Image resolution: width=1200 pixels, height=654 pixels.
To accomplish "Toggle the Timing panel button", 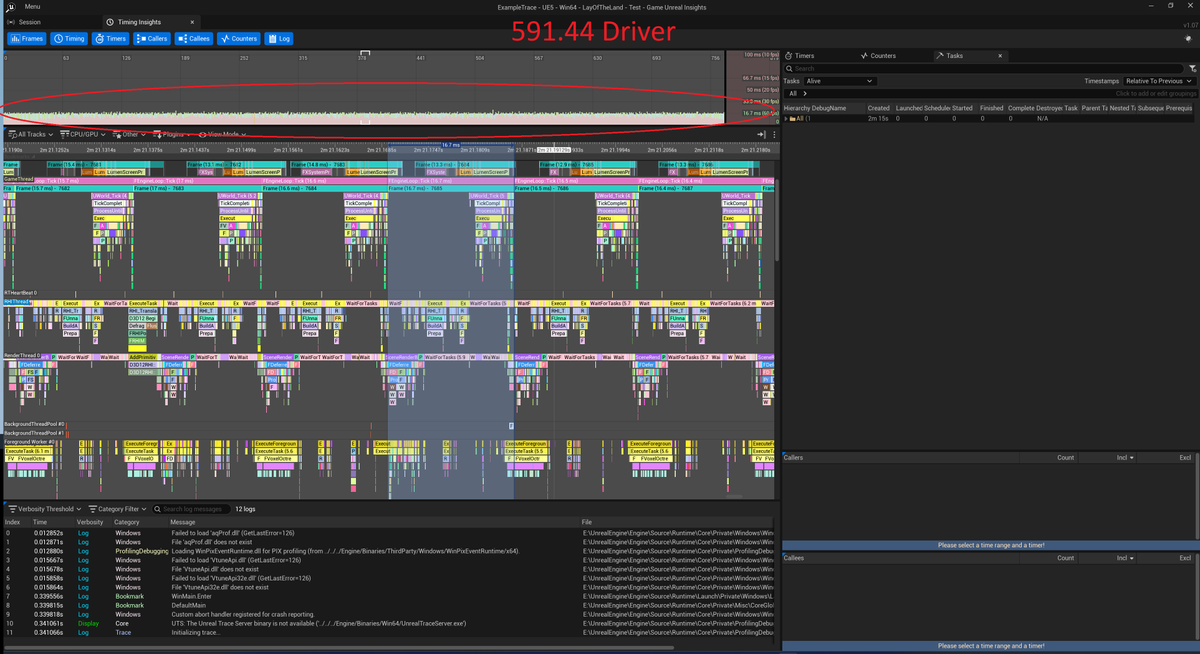I will coord(69,38).
